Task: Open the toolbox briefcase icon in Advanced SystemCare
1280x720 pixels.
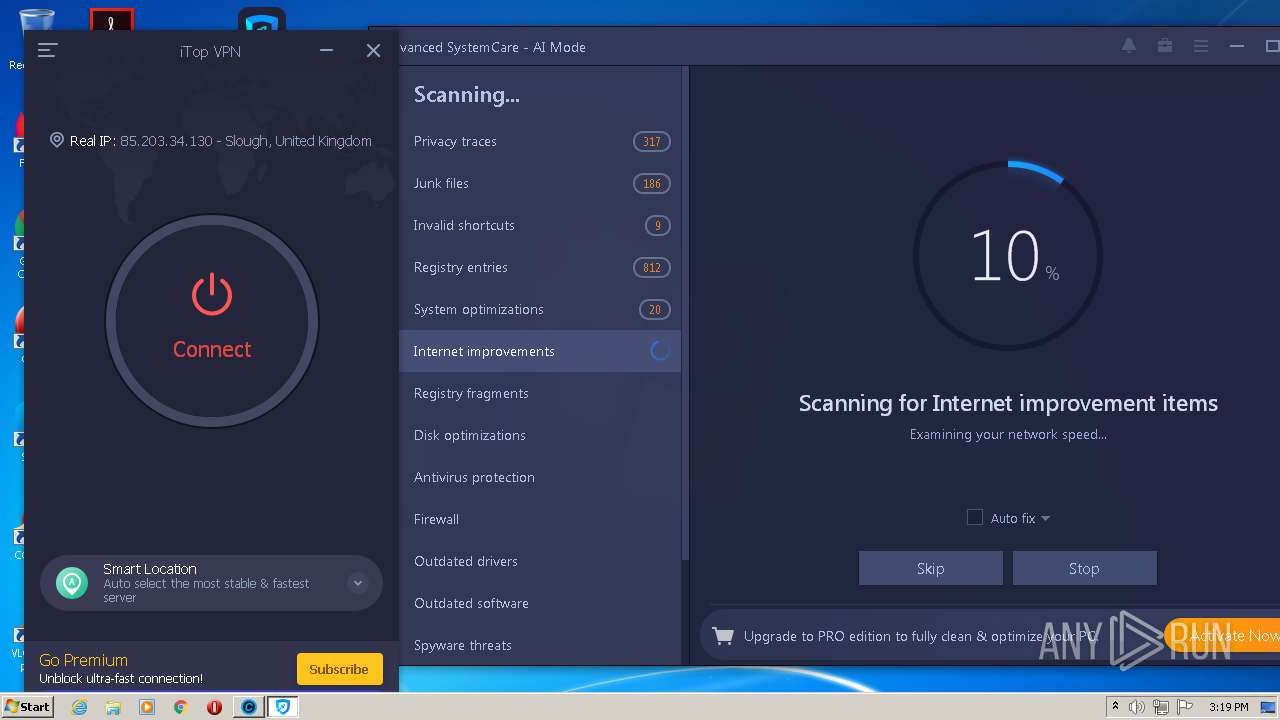Action: pyautogui.click(x=1165, y=46)
